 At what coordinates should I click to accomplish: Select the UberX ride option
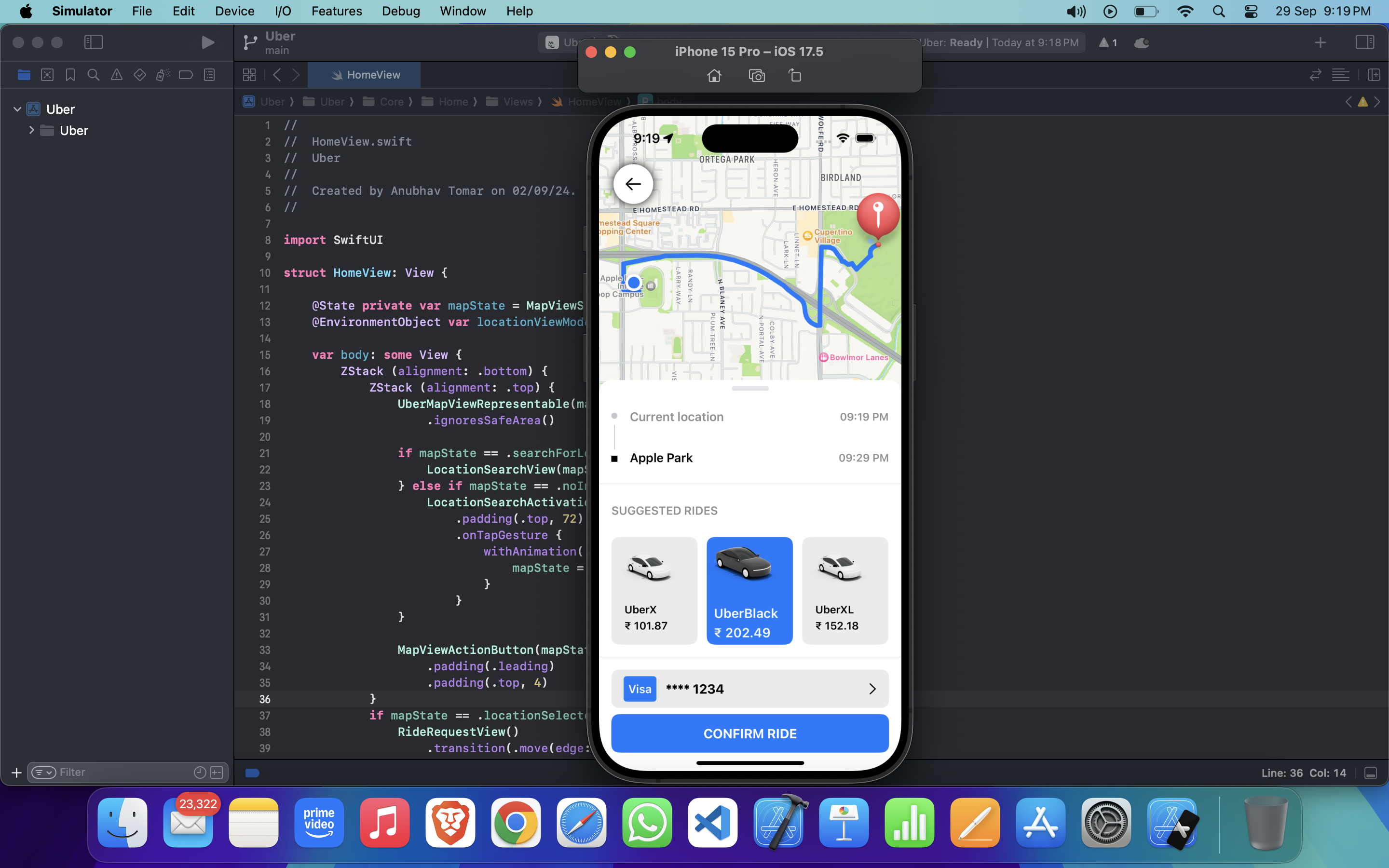pos(654,590)
